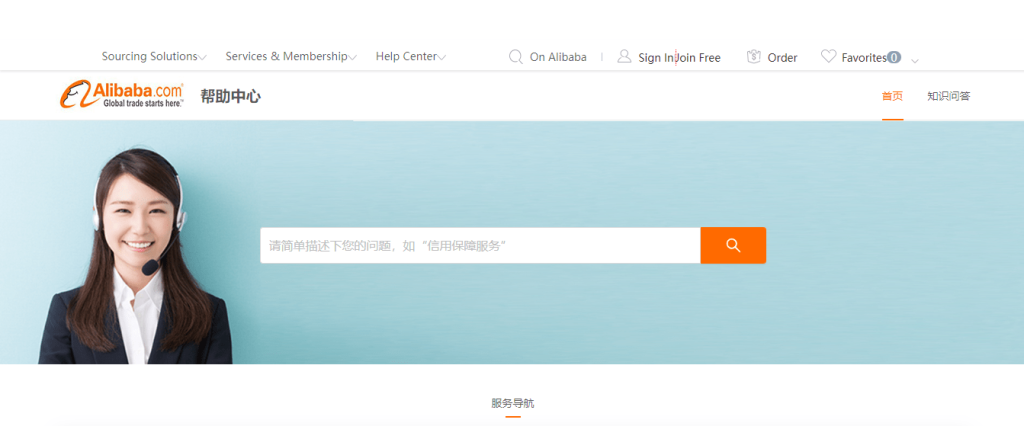The image size is (1024, 426).
Task: Click the On Alibaba search scope
Action: click(x=558, y=57)
